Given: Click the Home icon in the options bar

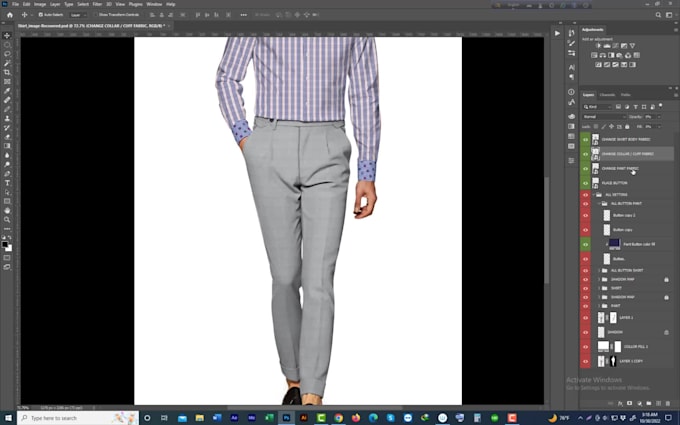Looking at the screenshot, I should click(10, 15).
